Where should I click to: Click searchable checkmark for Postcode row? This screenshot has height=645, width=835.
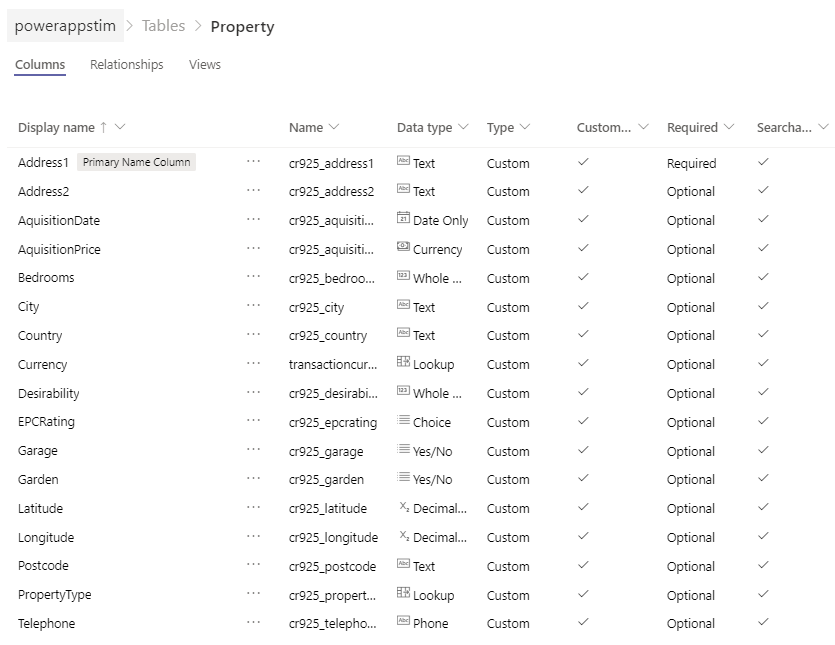click(x=763, y=565)
